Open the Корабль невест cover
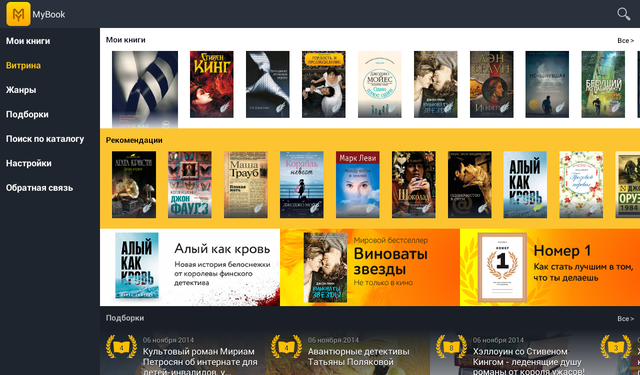This screenshot has height=375, width=640. coord(302,184)
